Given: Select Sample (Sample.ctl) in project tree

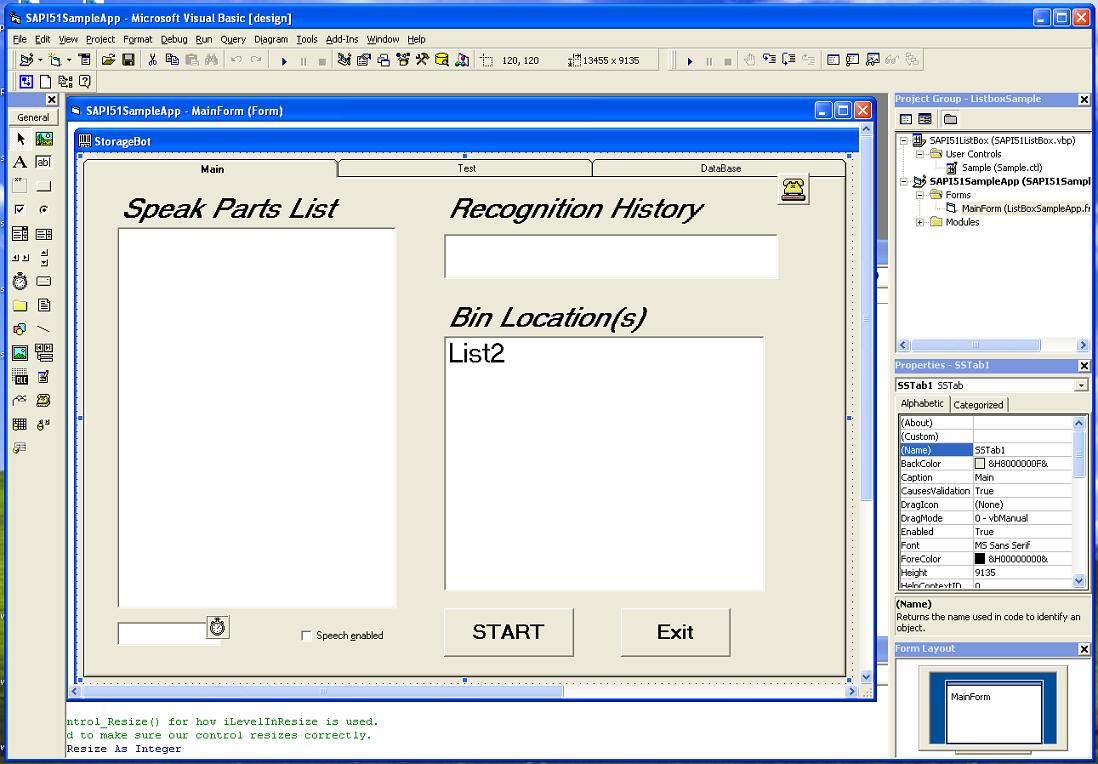Looking at the screenshot, I should tap(1002, 168).
